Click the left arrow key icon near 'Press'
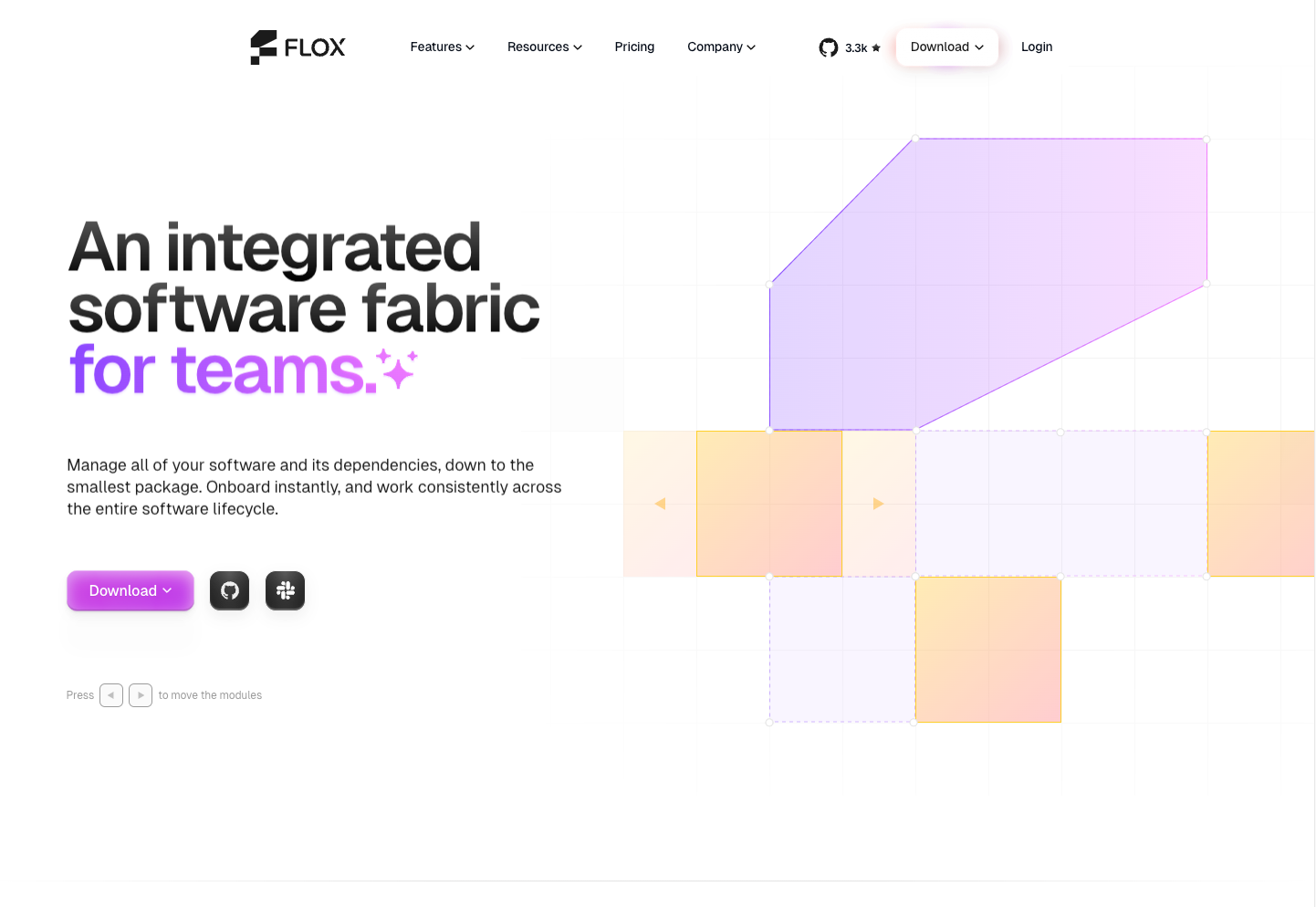The width and height of the screenshot is (1316, 907). click(x=110, y=694)
